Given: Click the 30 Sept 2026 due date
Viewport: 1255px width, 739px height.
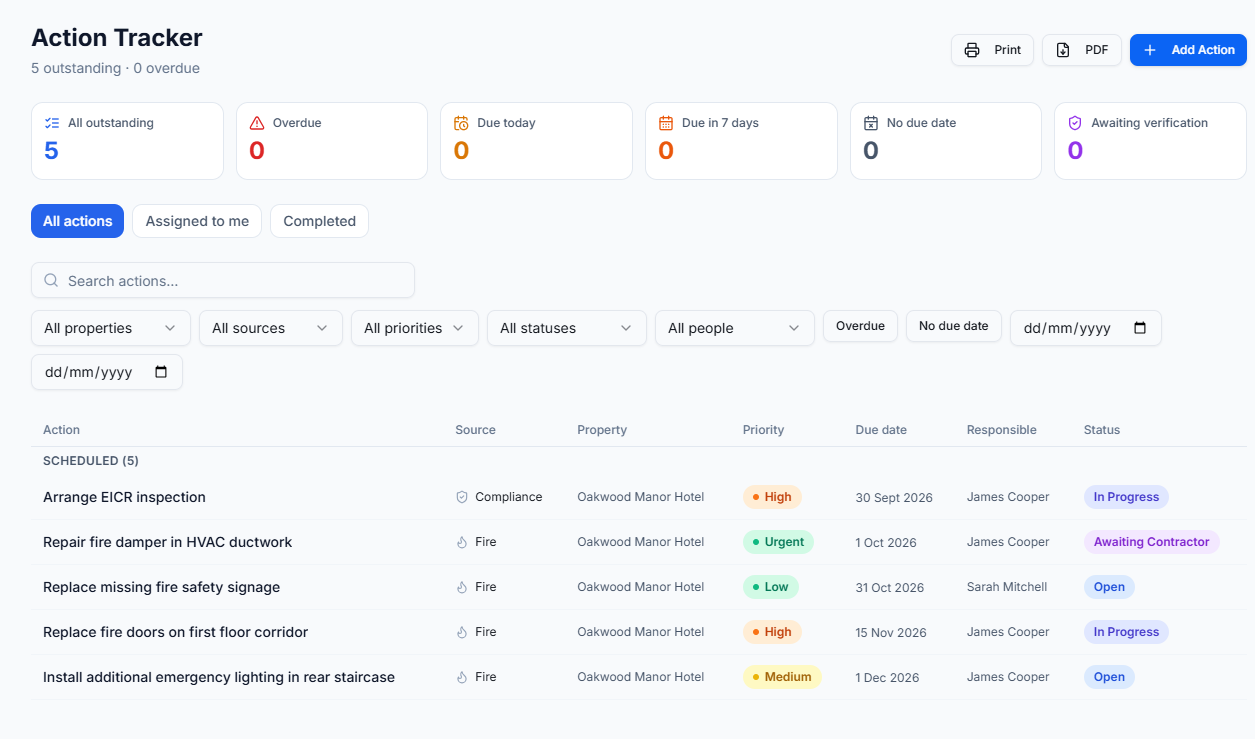Looking at the screenshot, I should point(894,498).
